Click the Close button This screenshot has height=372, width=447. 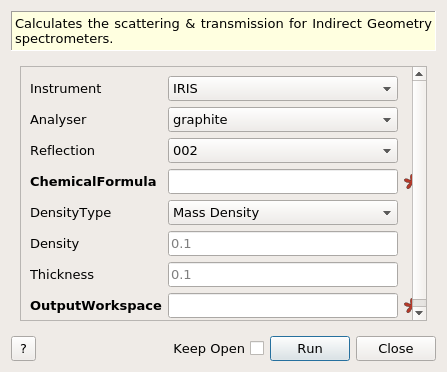(x=396, y=348)
